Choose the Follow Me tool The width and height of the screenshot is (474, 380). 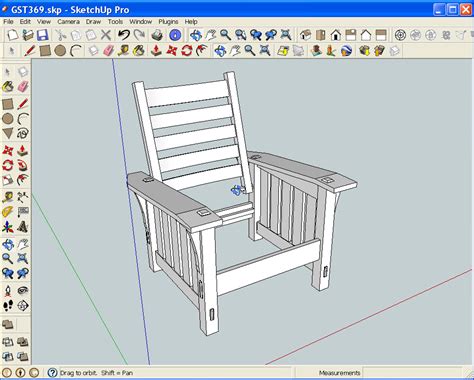click(x=23, y=165)
